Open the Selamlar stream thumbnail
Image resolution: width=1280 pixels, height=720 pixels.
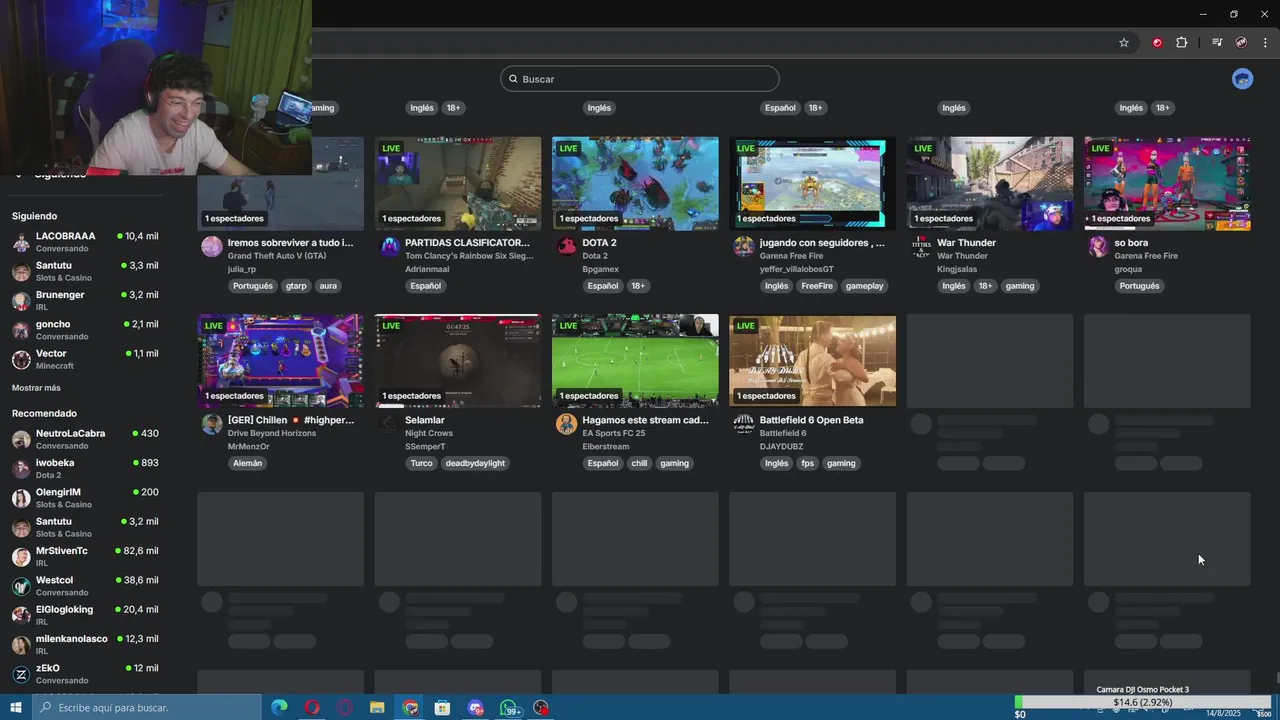(458, 361)
